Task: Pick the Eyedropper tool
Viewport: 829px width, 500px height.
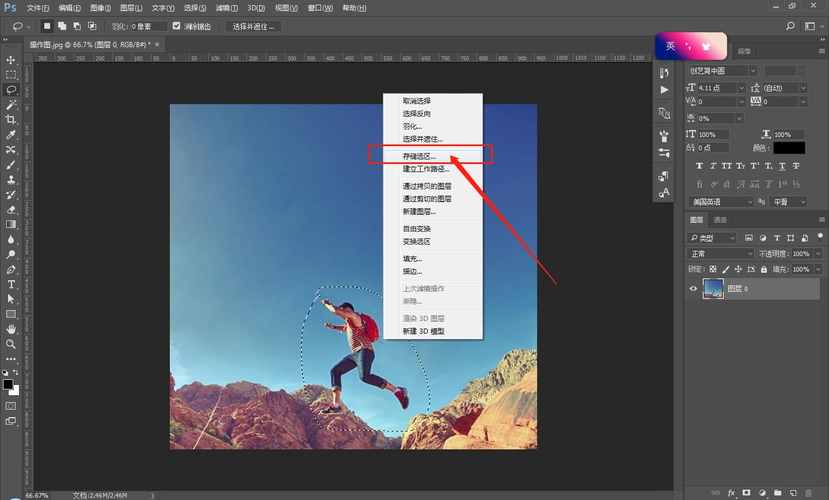Action: click(x=11, y=134)
